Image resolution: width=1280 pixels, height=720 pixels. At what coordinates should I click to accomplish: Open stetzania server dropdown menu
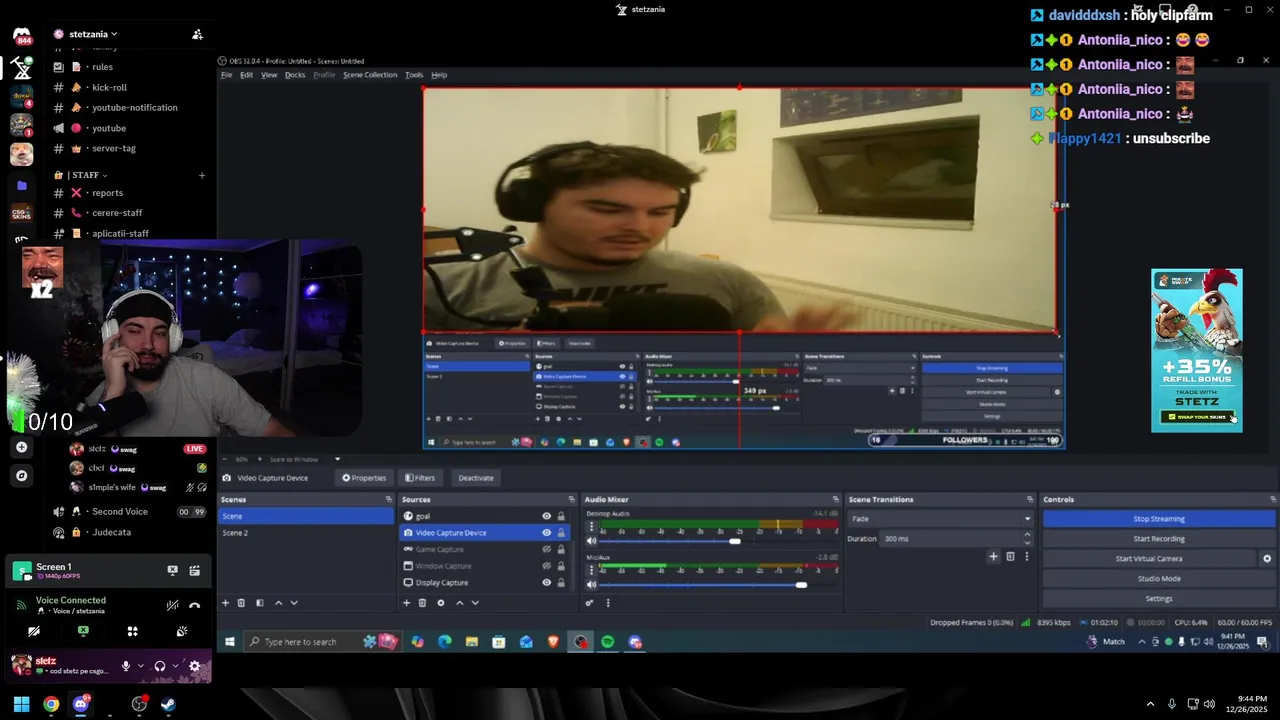click(92, 34)
